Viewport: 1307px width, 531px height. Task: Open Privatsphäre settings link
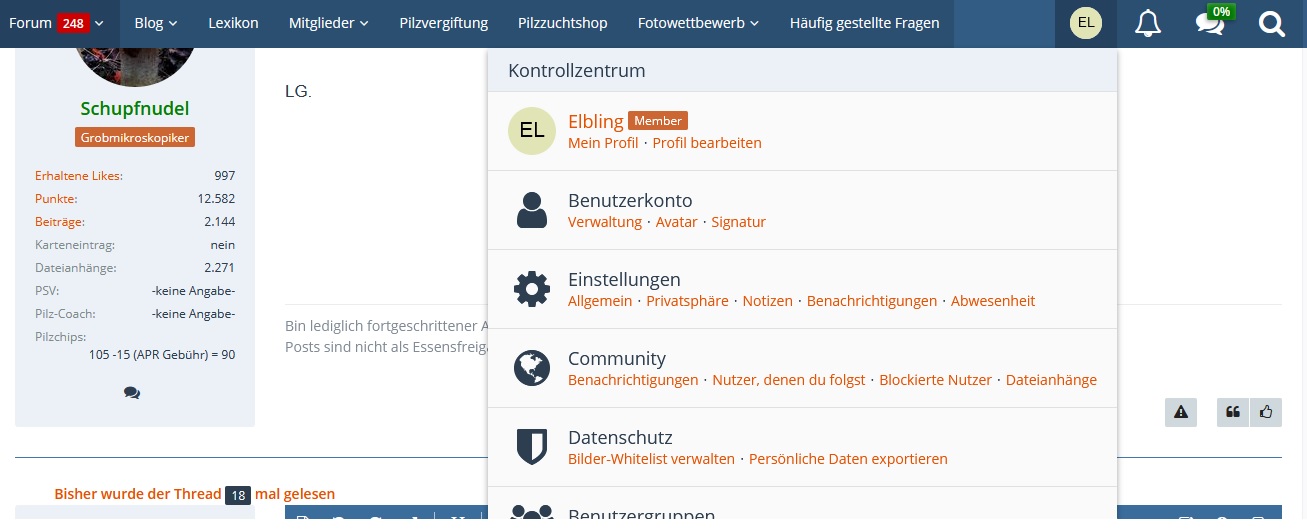[x=687, y=301]
